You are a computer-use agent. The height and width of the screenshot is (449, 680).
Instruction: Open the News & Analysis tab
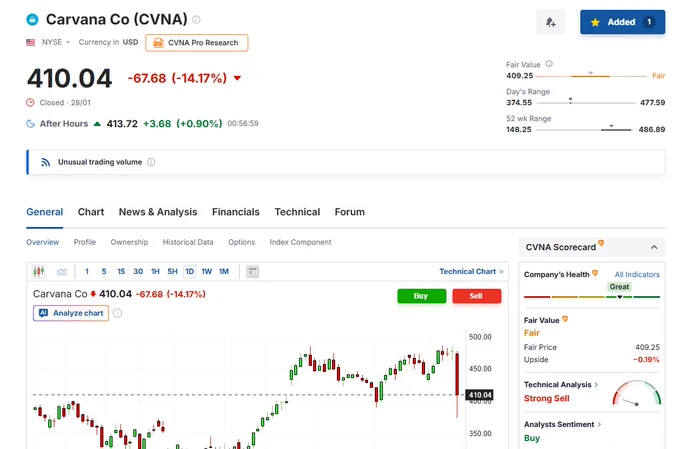point(158,212)
